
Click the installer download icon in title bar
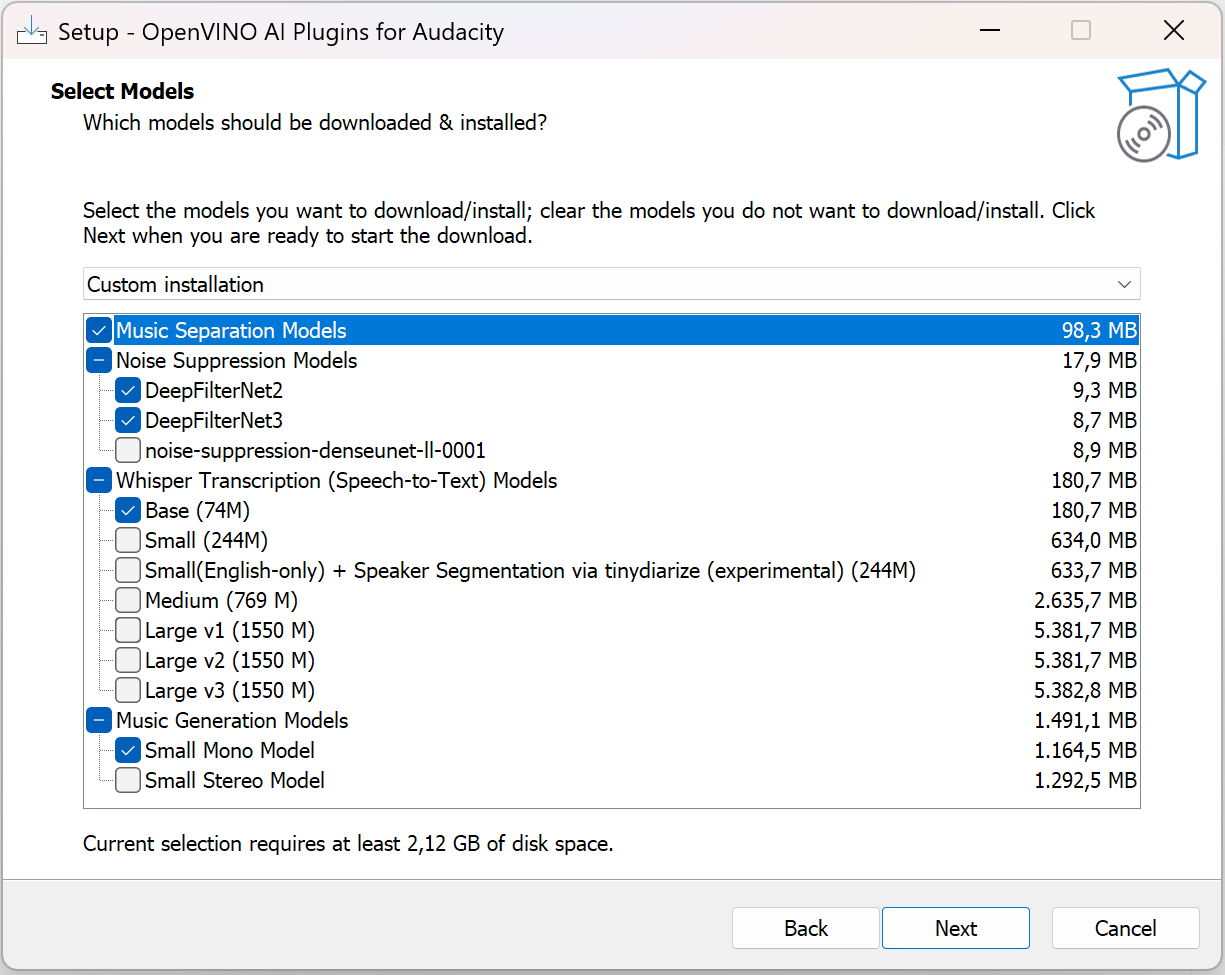click(31, 30)
